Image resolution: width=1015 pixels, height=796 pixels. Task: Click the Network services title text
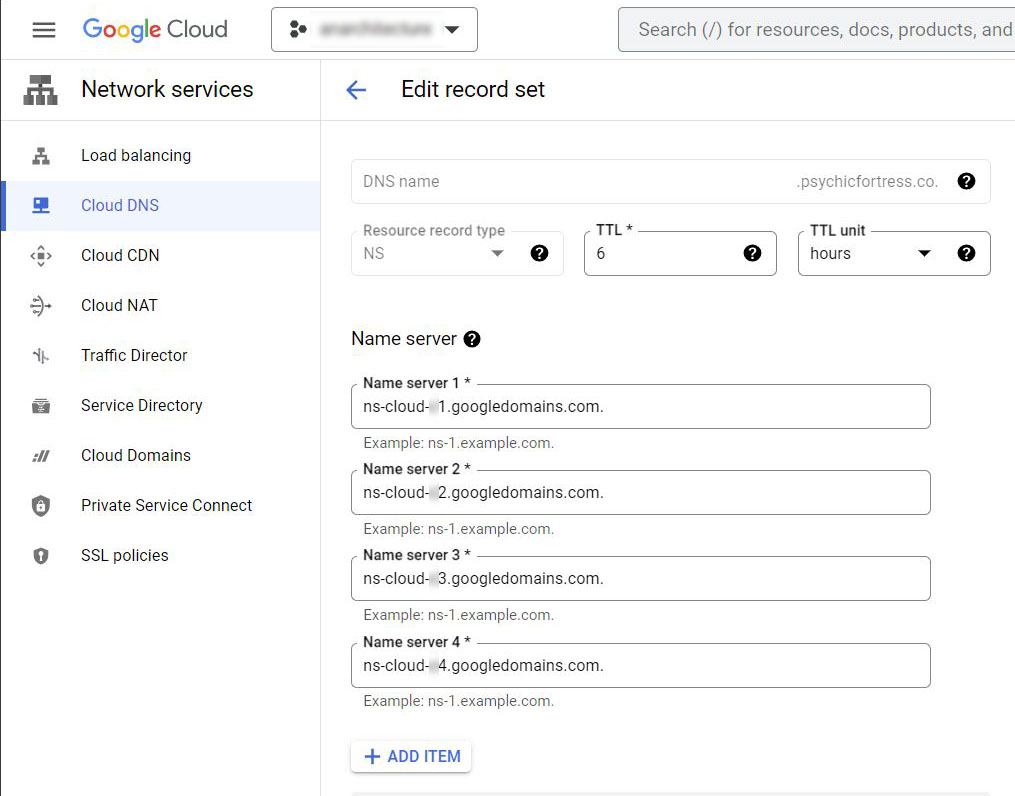(167, 89)
